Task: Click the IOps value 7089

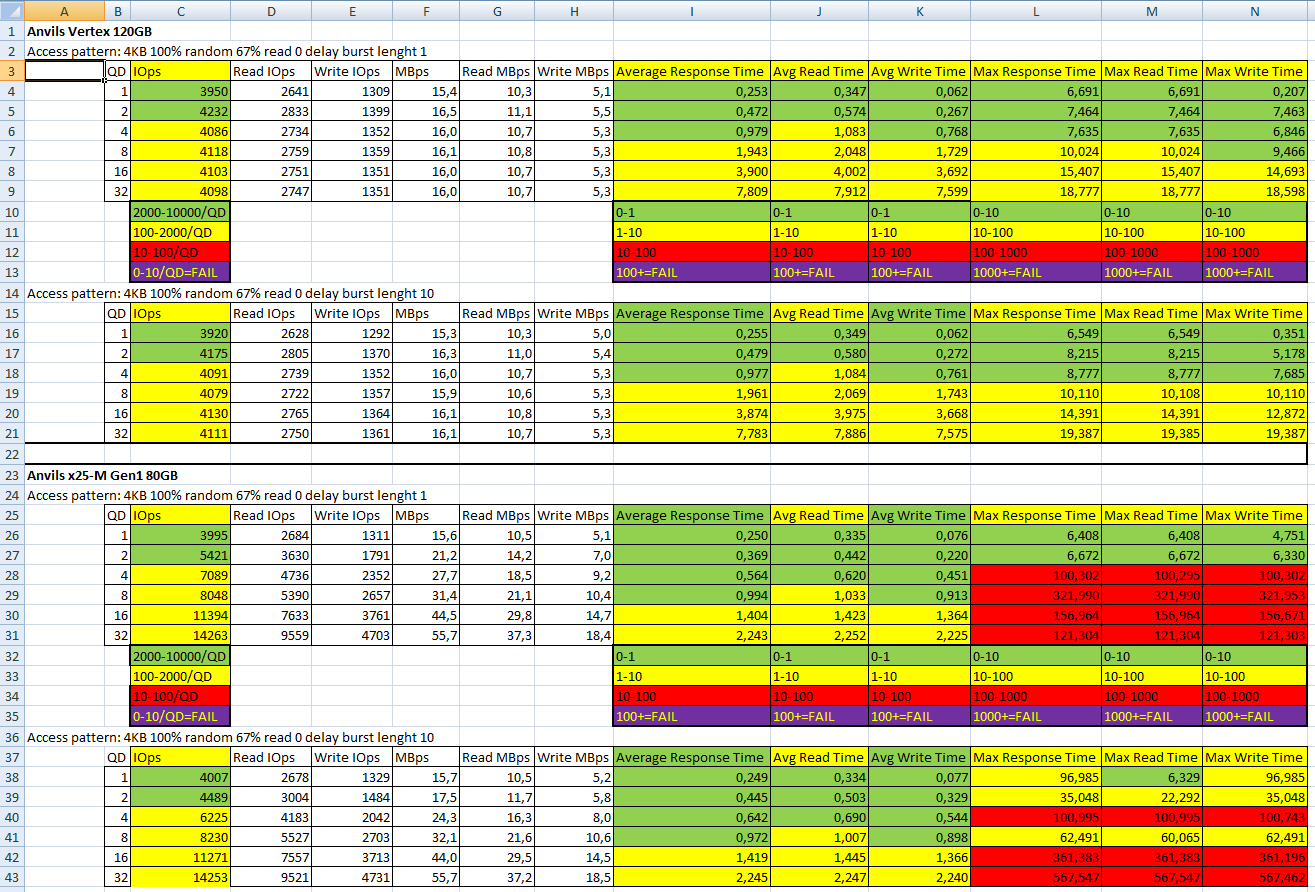Action: (x=180, y=576)
